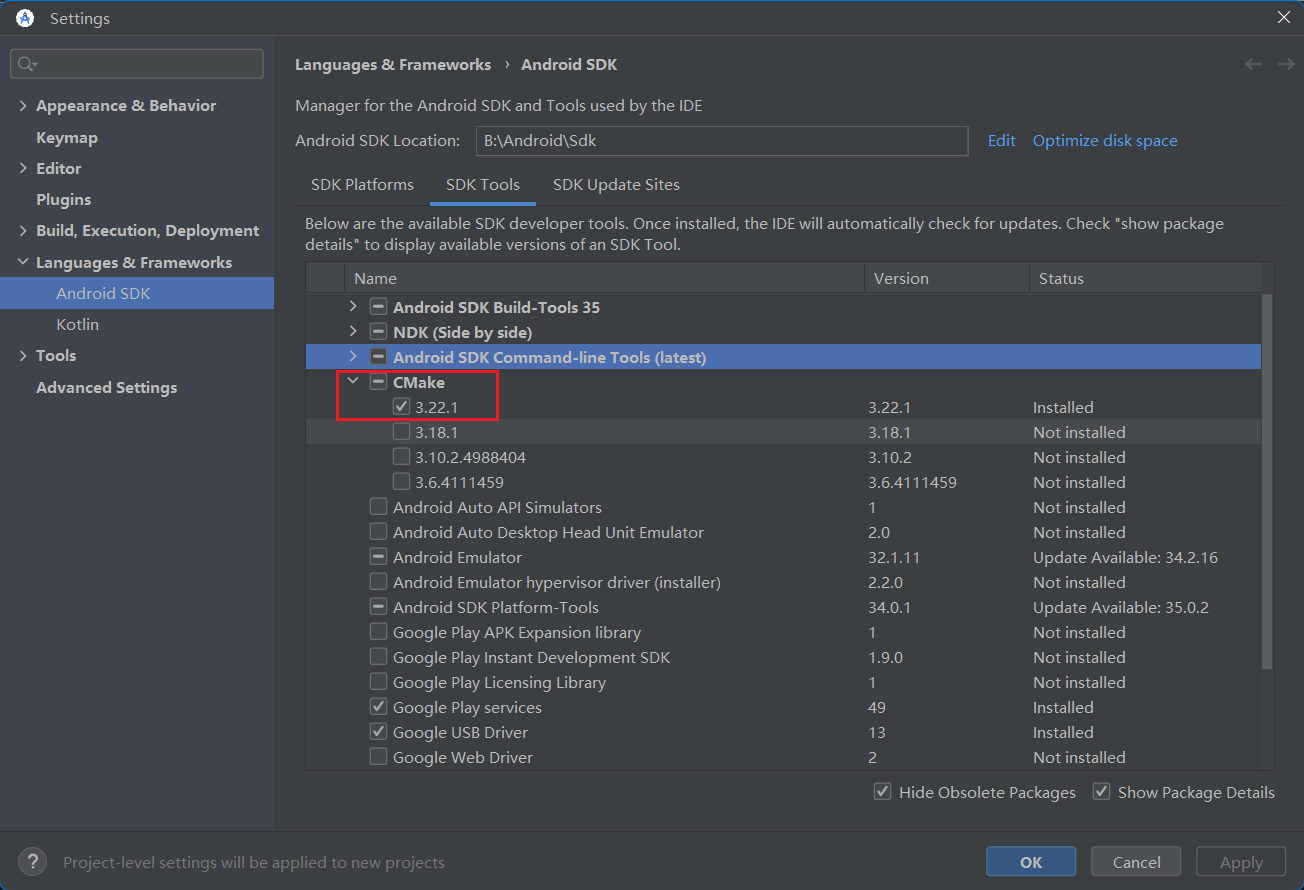Select the SDK Tools tab
The image size is (1304, 890).
483,185
